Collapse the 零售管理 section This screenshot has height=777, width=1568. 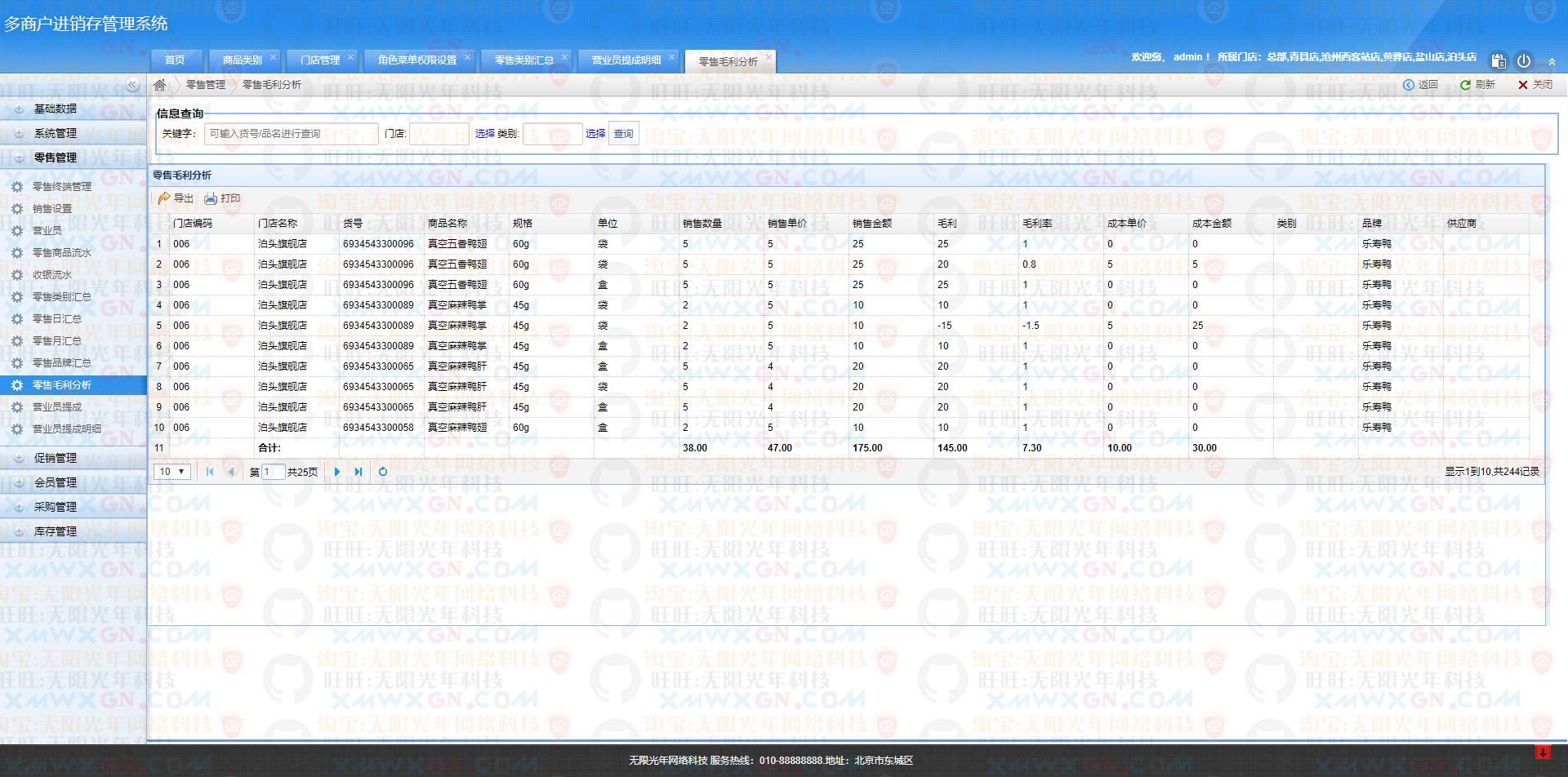73,158
